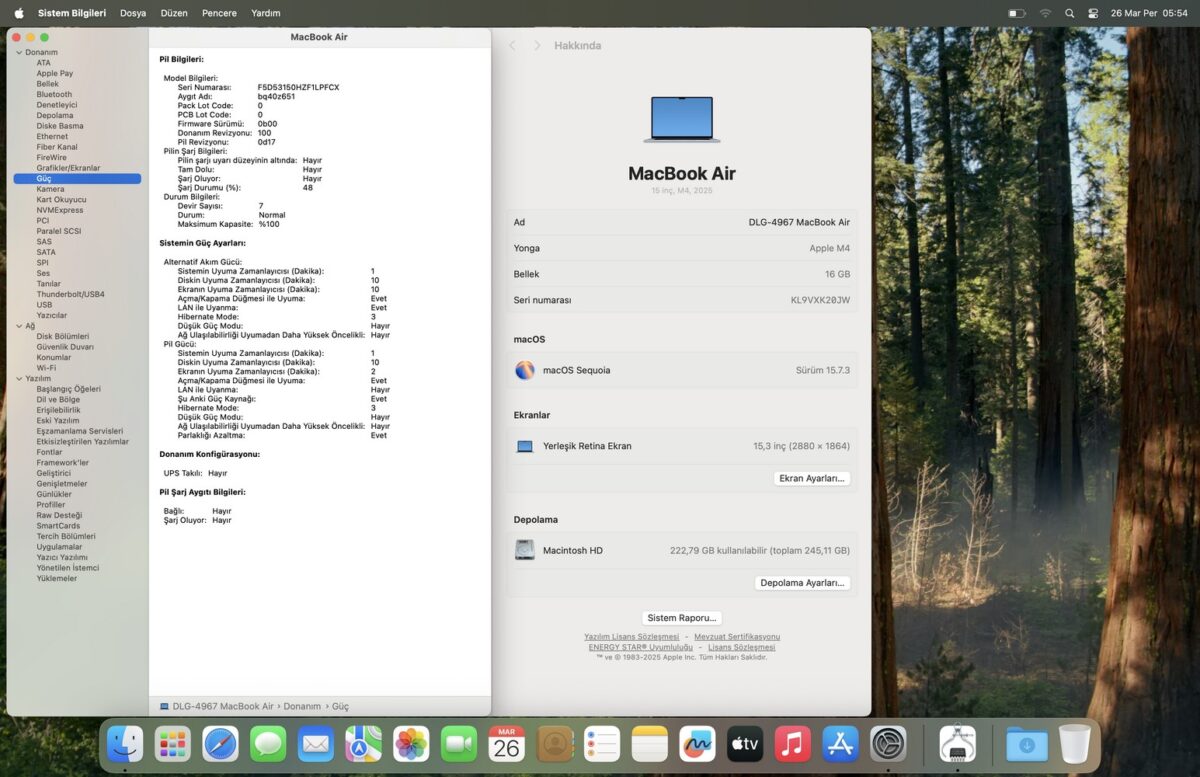Select Bluetooth in the sidebar
Image resolution: width=1200 pixels, height=777 pixels.
(54, 94)
